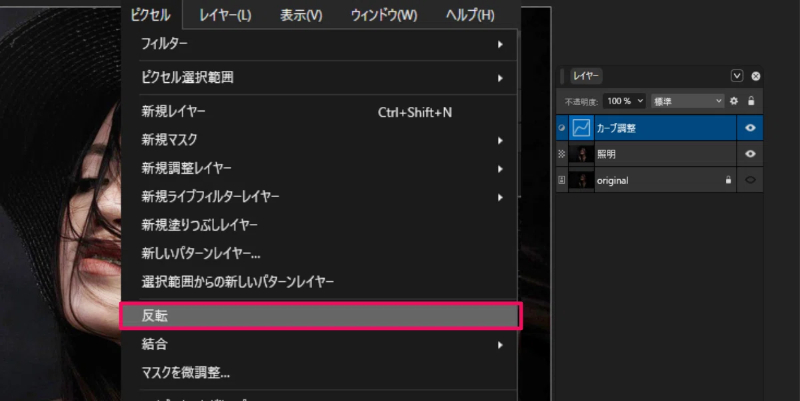Expand the 結合 submenu arrow
800x401 pixels.
(x=500, y=345)
